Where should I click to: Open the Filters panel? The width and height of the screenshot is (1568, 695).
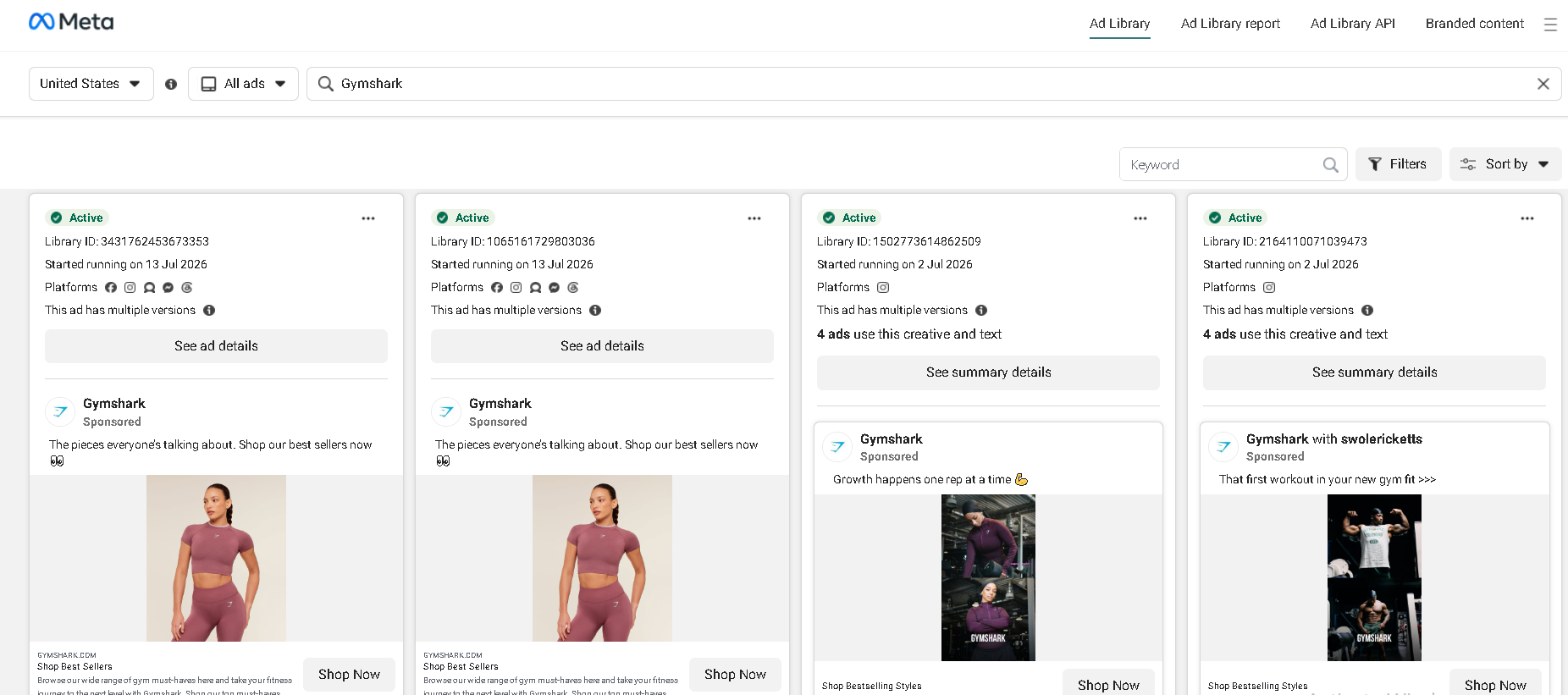tap(1398, 164)
